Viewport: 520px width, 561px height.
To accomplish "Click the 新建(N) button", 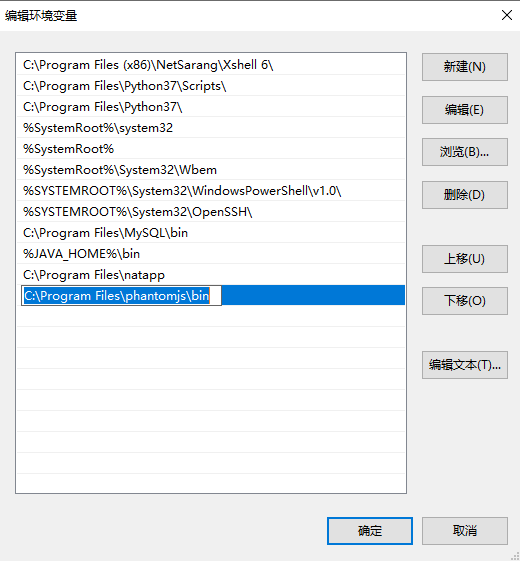I will click(465, 67).
